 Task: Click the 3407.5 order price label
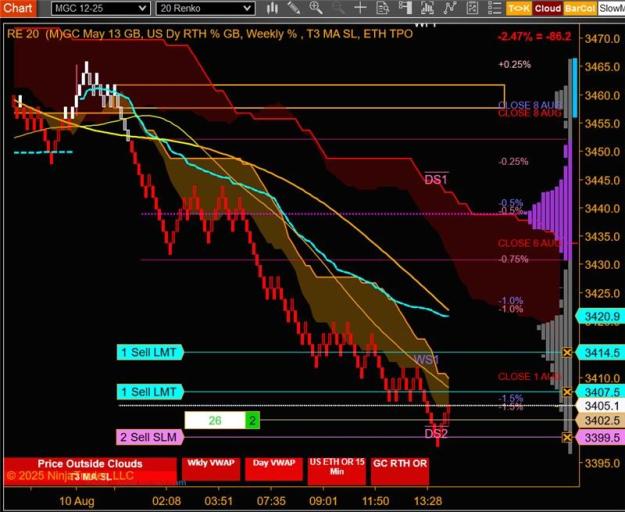point(602,392)
